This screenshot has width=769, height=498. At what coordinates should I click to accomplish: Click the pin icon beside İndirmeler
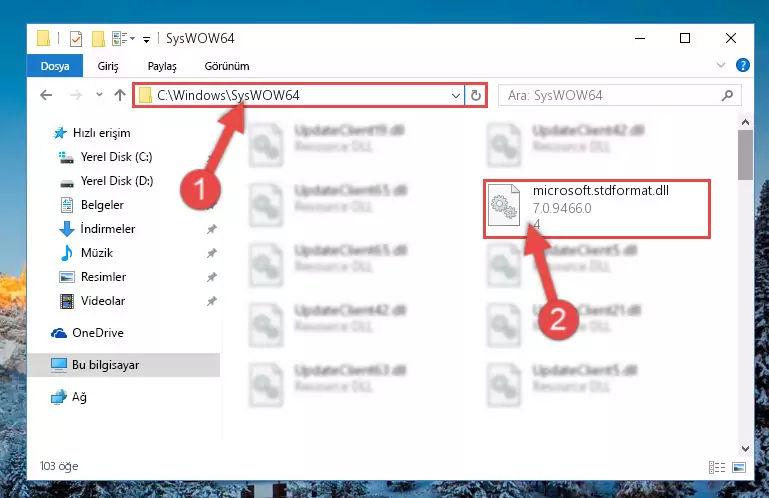point(211,229)
